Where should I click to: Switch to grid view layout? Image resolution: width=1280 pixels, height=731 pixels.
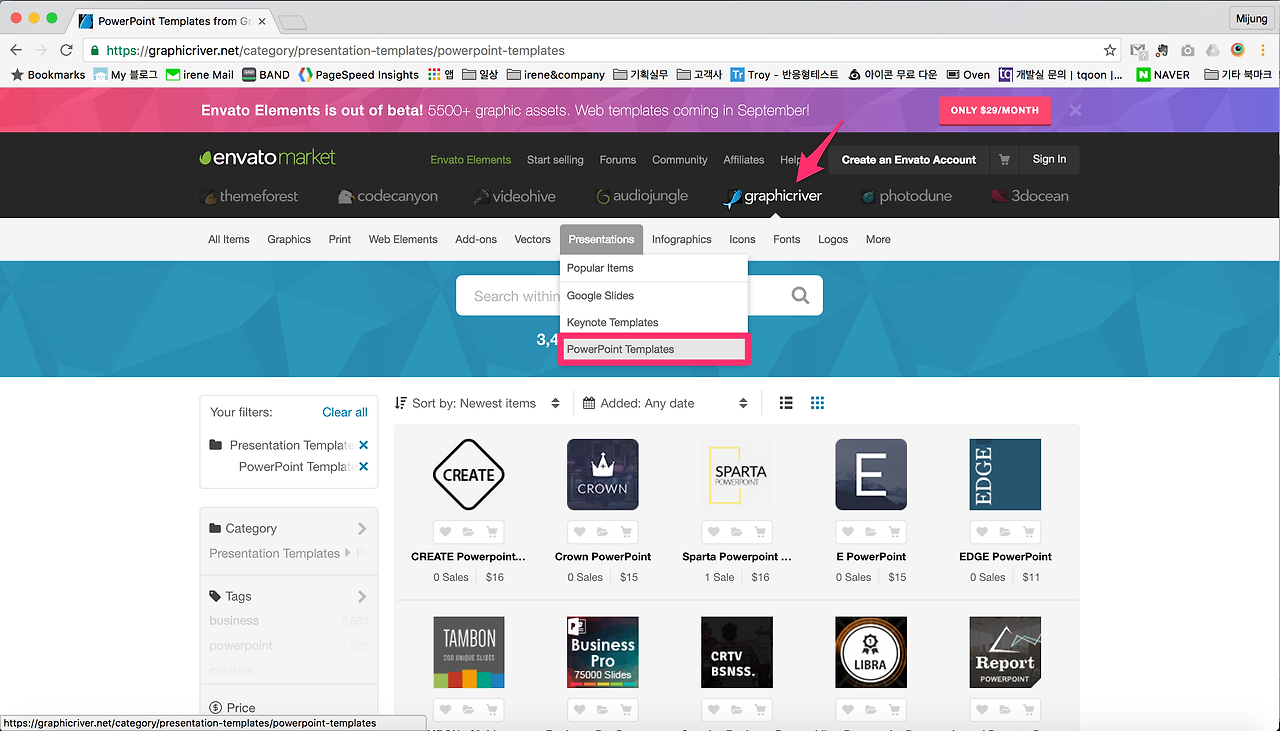tap(817, 403)
